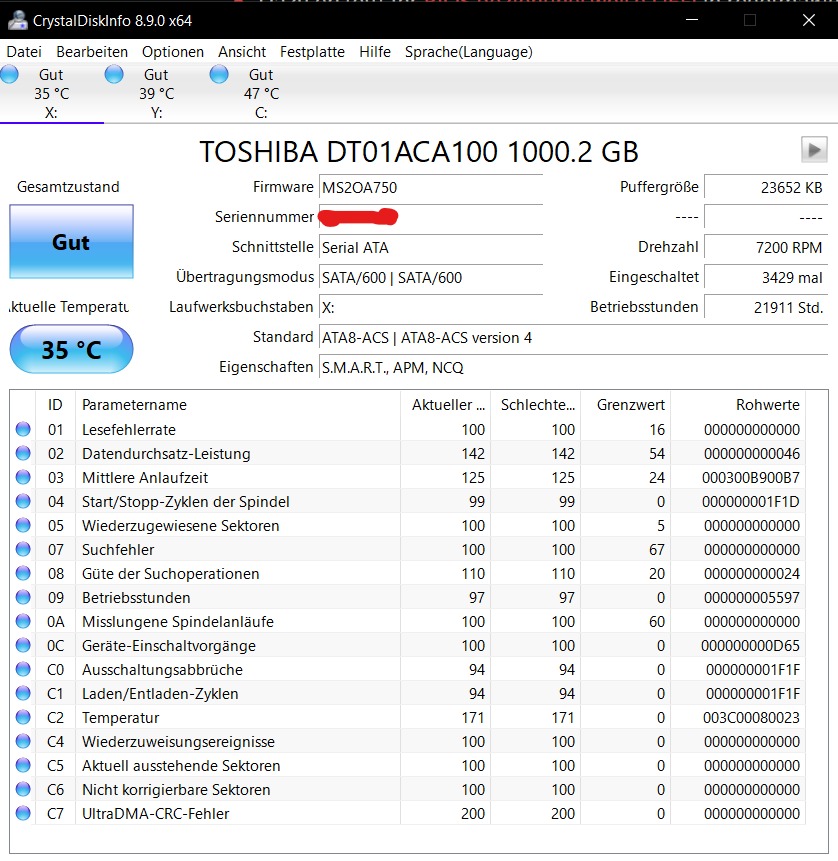Click raw value 000300B900B7
The width and height of the screenshot is (838, 861).
tap(751, 478)
